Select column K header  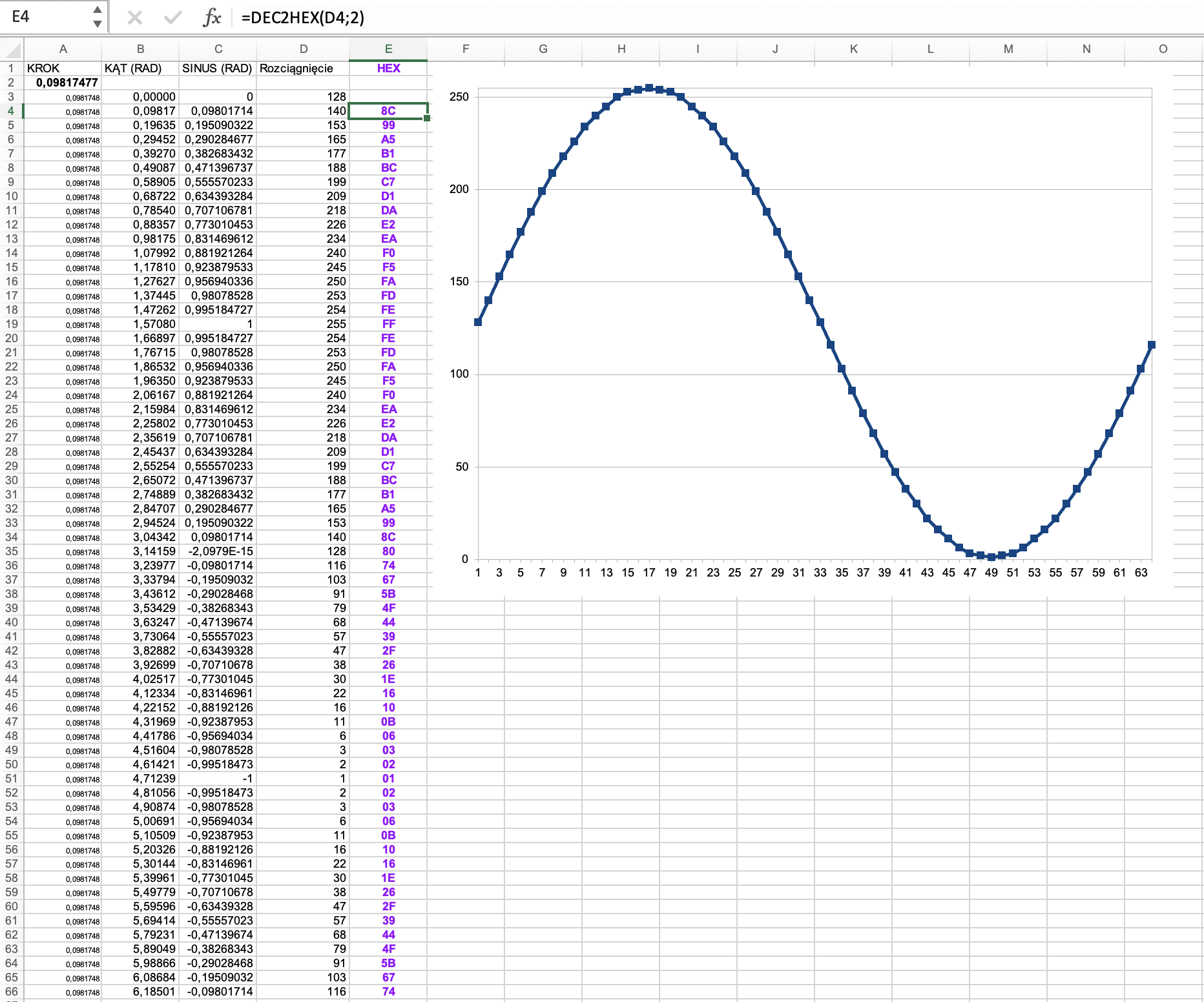coord(853,49)
